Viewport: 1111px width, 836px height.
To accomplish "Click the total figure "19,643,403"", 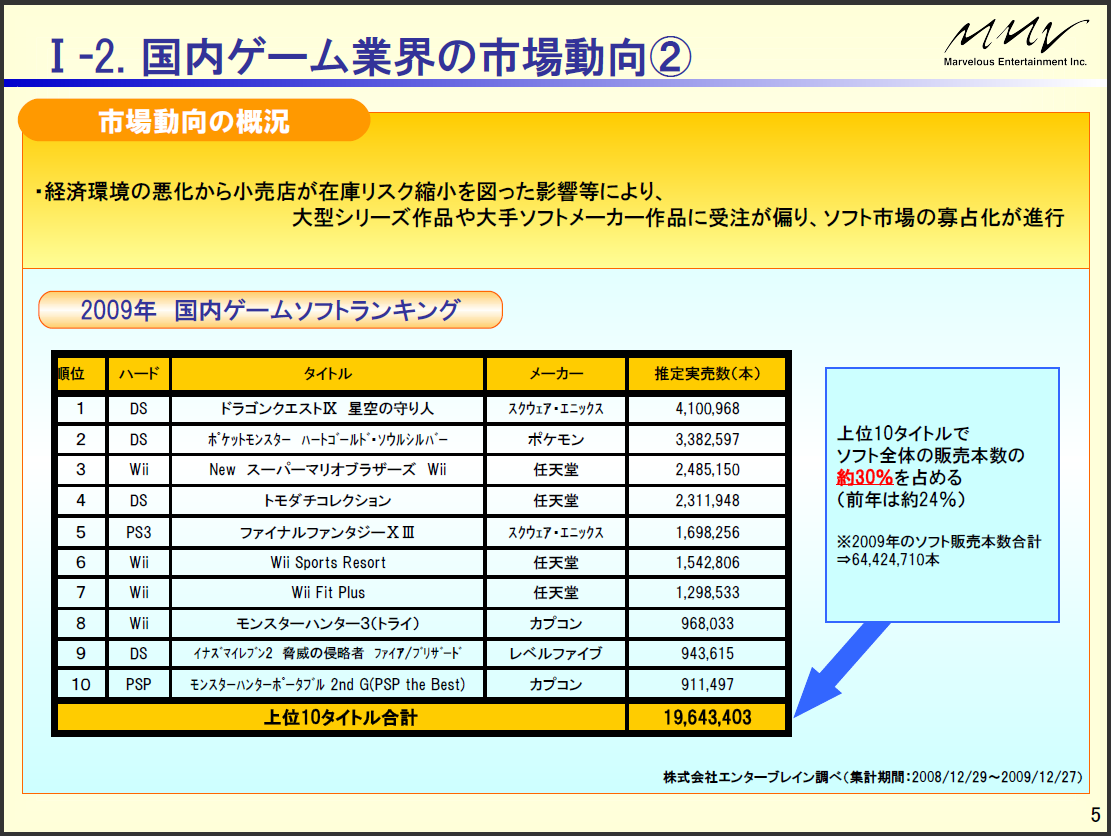I will 707,718.
